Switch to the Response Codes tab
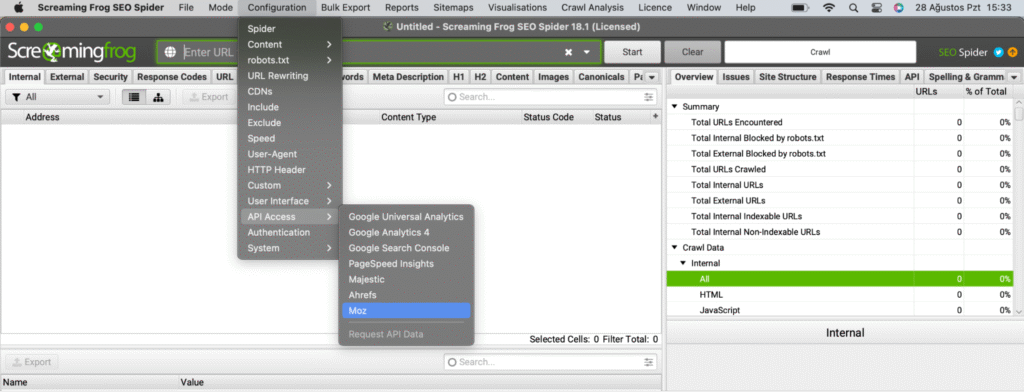1024x392 pixels. pyautogui.click(x=172, y=77)
